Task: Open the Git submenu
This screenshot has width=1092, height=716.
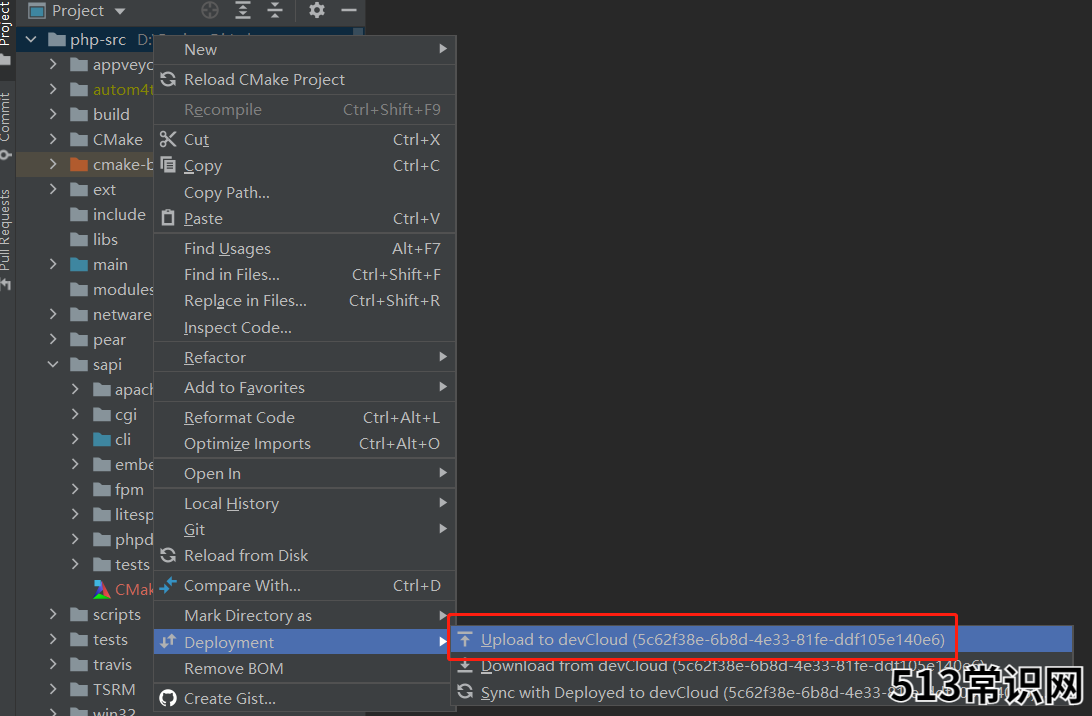Action: tap(304, 529)
